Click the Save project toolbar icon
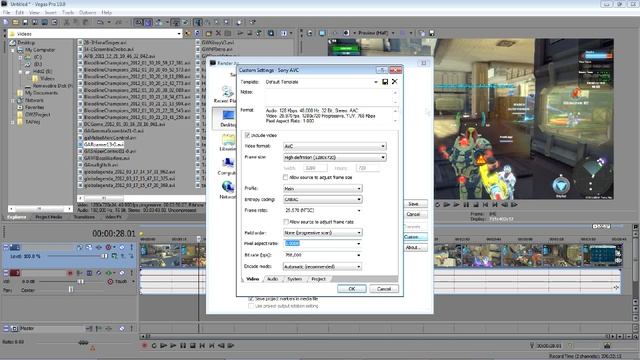Image resolution: width=640 pixels, height=360 pixels. click(x=25, y=22)
